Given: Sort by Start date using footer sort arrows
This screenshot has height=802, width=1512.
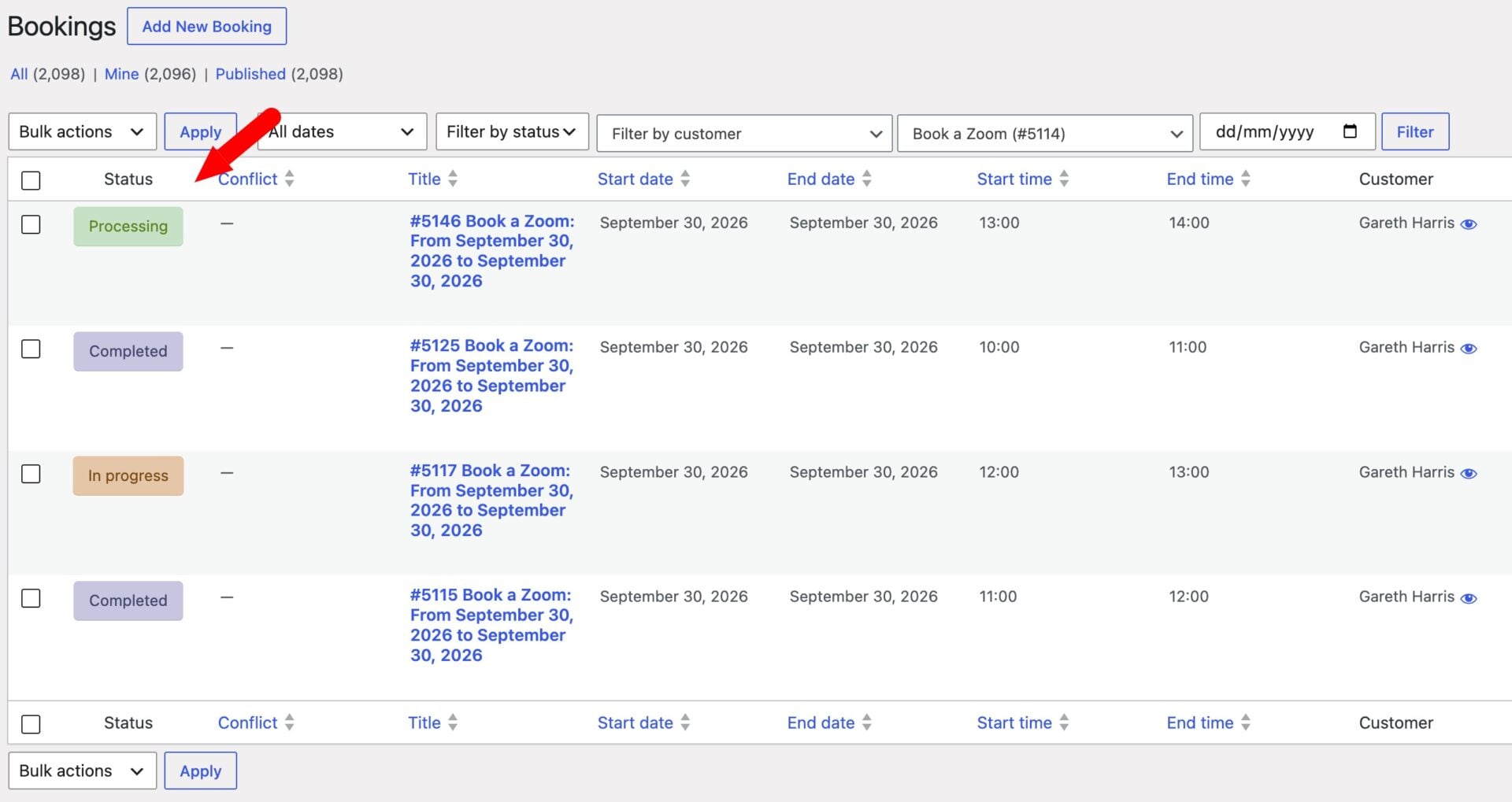Looking at the screenshot, I should tap(686, 723).
